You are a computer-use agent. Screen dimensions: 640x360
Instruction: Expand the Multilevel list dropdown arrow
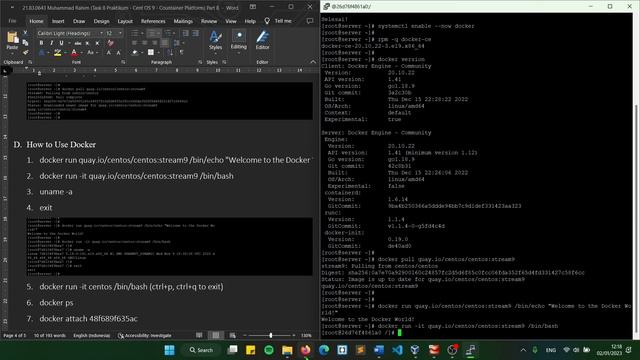pyautogui.click(x=174, y=33)
